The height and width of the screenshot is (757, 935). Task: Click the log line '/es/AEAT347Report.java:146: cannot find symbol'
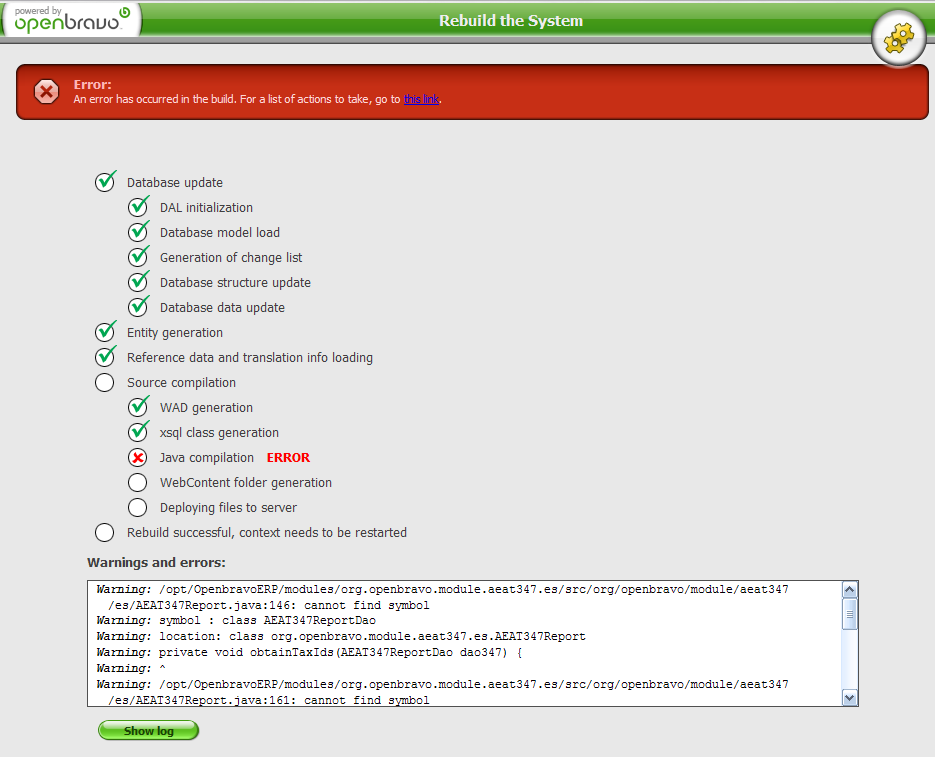268,605
